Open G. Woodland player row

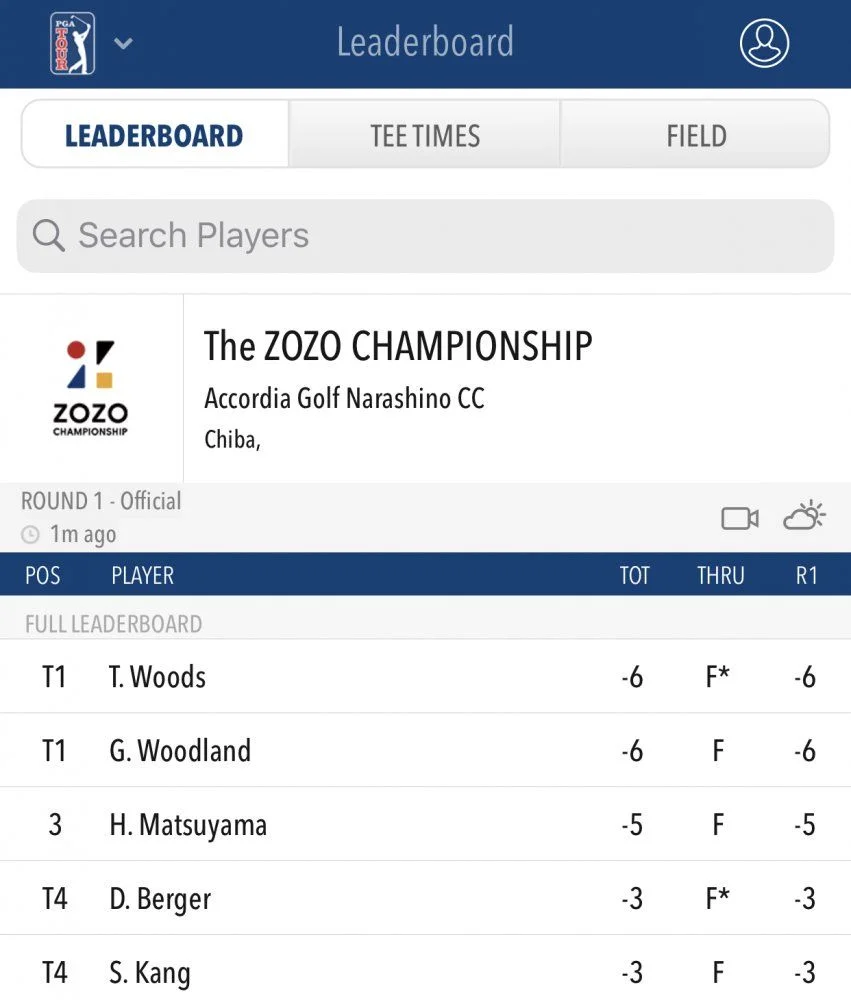point(426,751)
